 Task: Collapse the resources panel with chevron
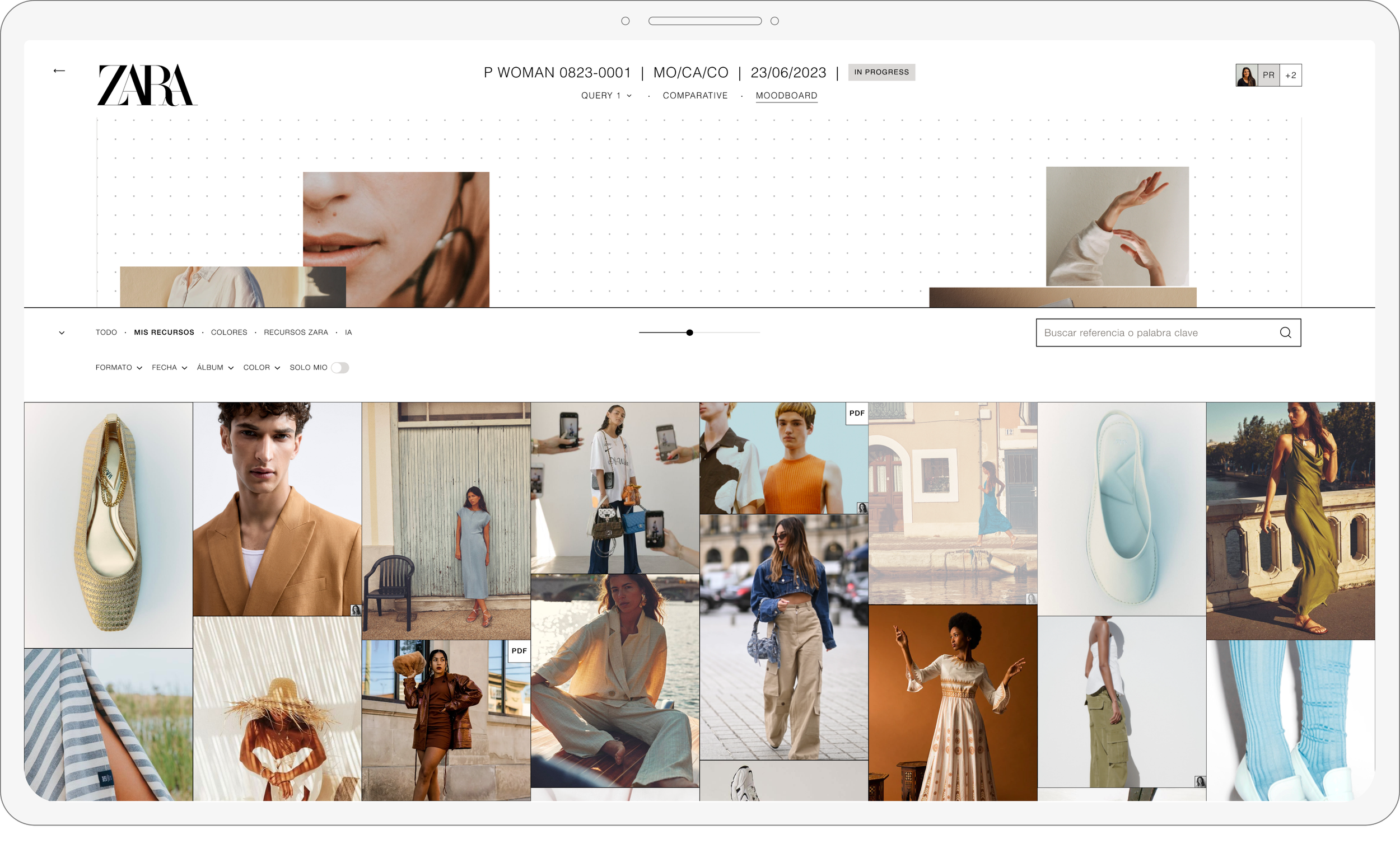(62, 333)
